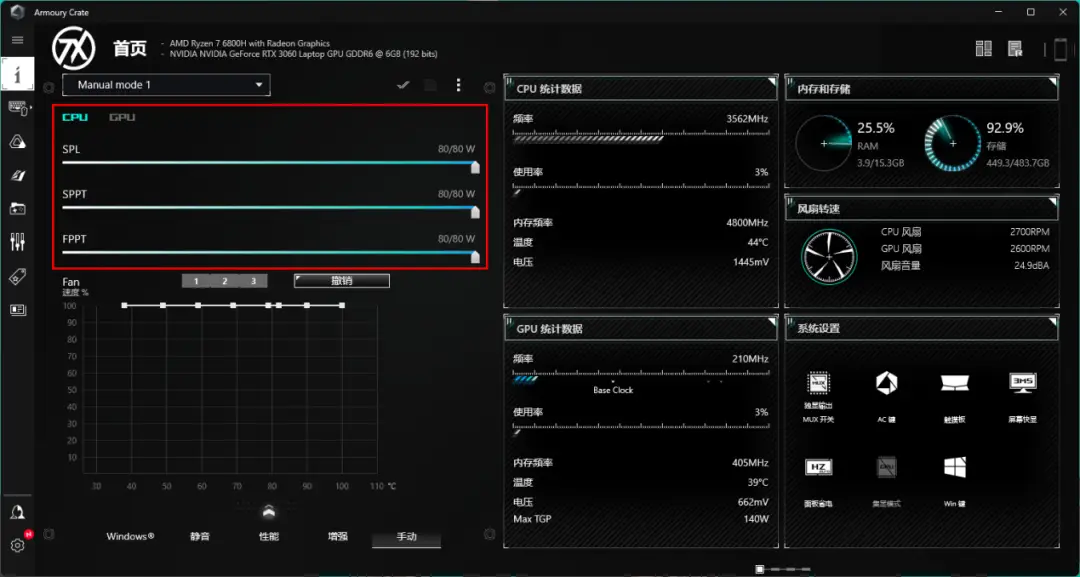Screen dimensions: 1080x577
Task: Click the CPU frequency 3562MHz value
Action: pyautogui.click(x=747, y=118)
